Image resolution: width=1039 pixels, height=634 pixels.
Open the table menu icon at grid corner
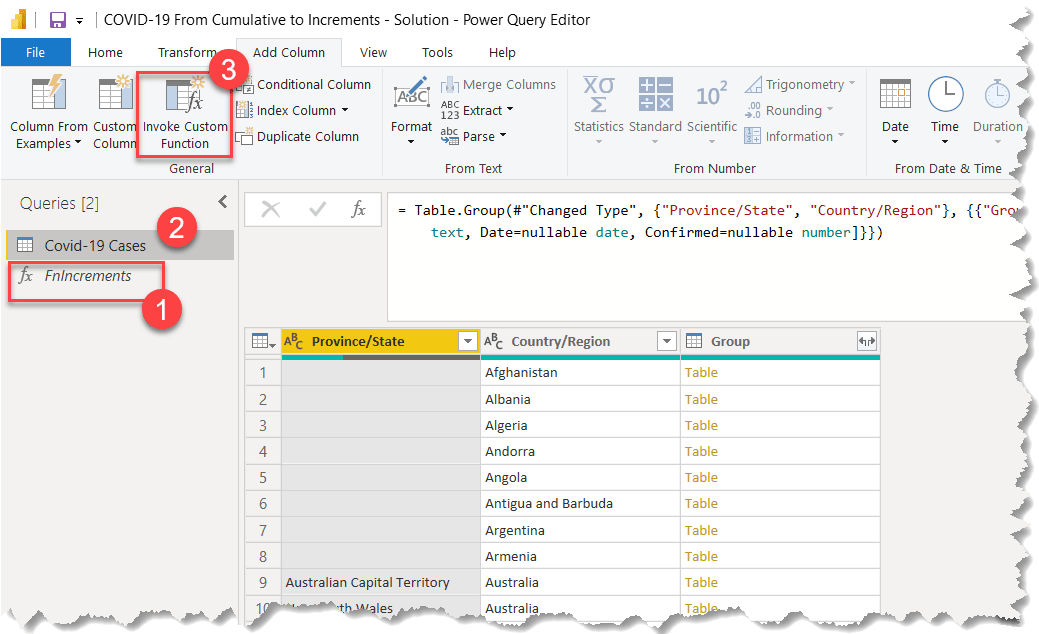tap(263, 342)
